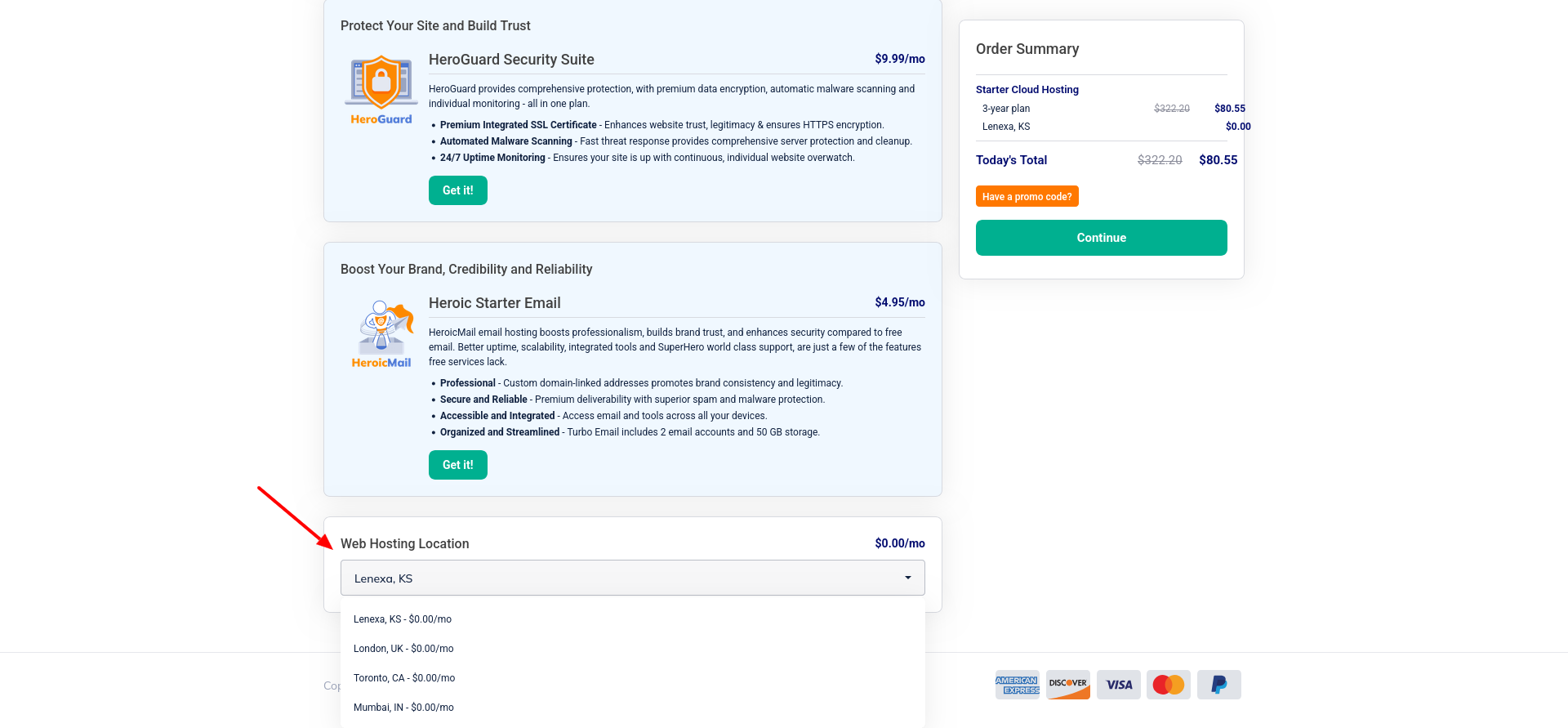The width and height of the screenshot is (1568, 728).
Task: Click the Starter Cloud Hosting label
Action: pyautogui.click(x=1027, y=90)
